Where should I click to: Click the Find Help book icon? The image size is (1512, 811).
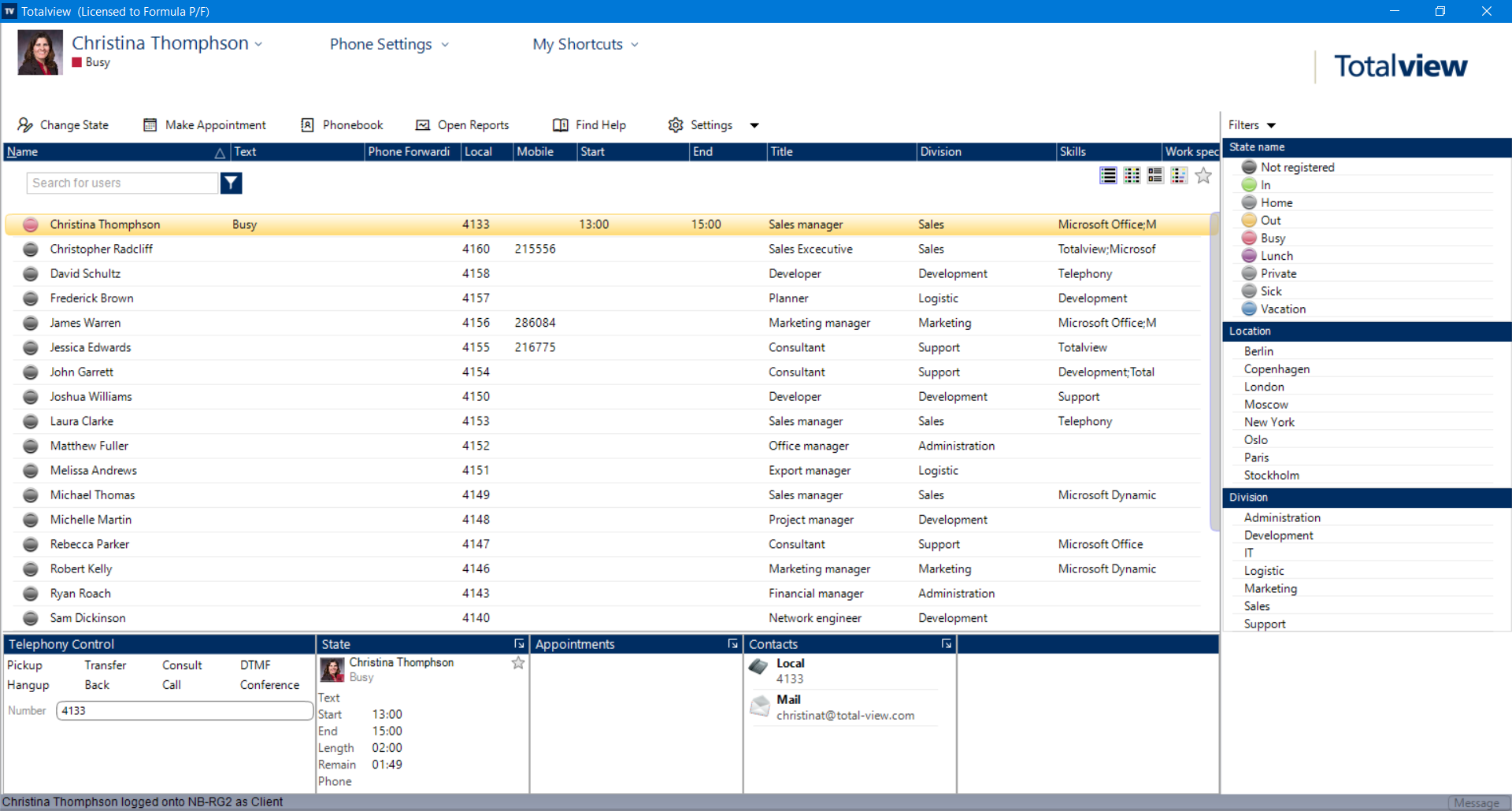pos(561,125)
